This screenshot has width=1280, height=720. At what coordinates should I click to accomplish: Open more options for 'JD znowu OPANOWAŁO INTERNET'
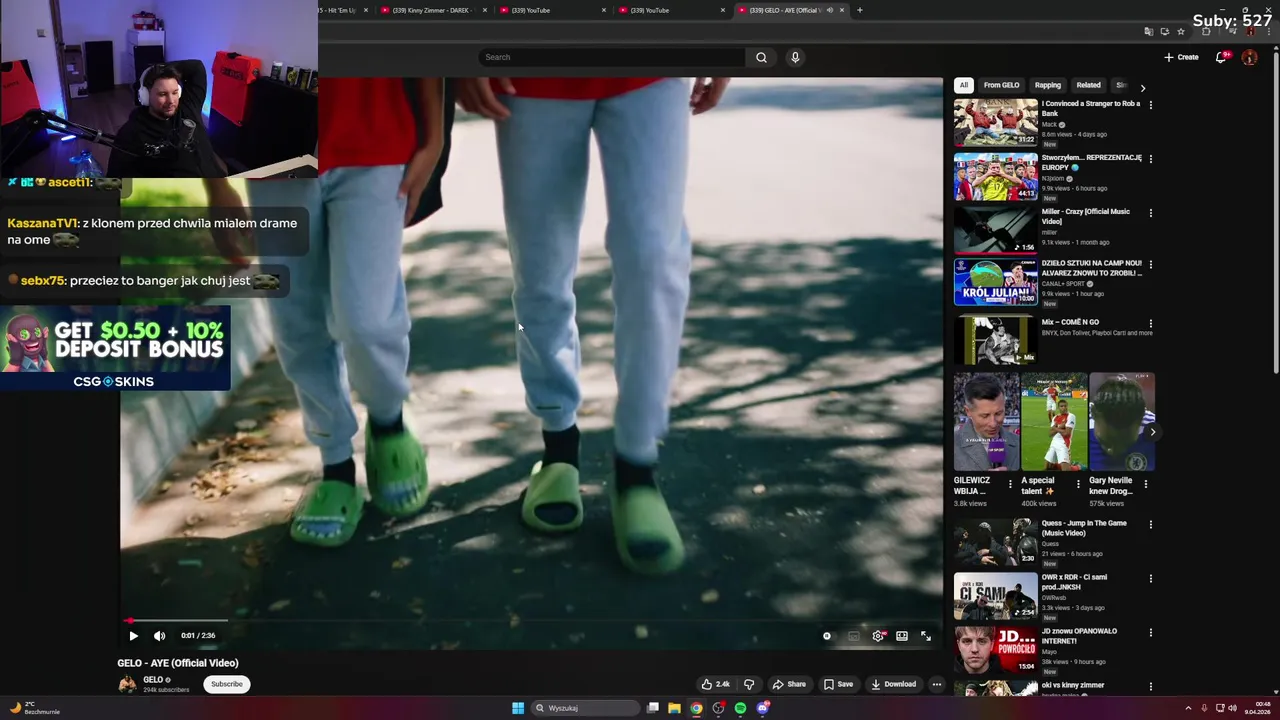1151,632
